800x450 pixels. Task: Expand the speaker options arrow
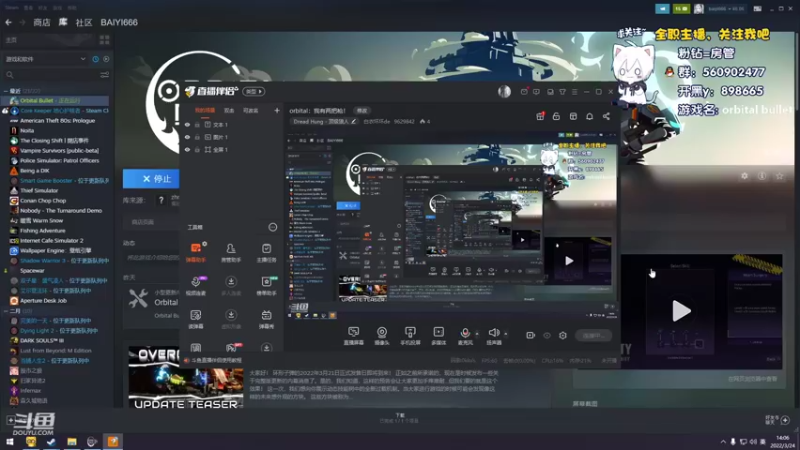506,334
